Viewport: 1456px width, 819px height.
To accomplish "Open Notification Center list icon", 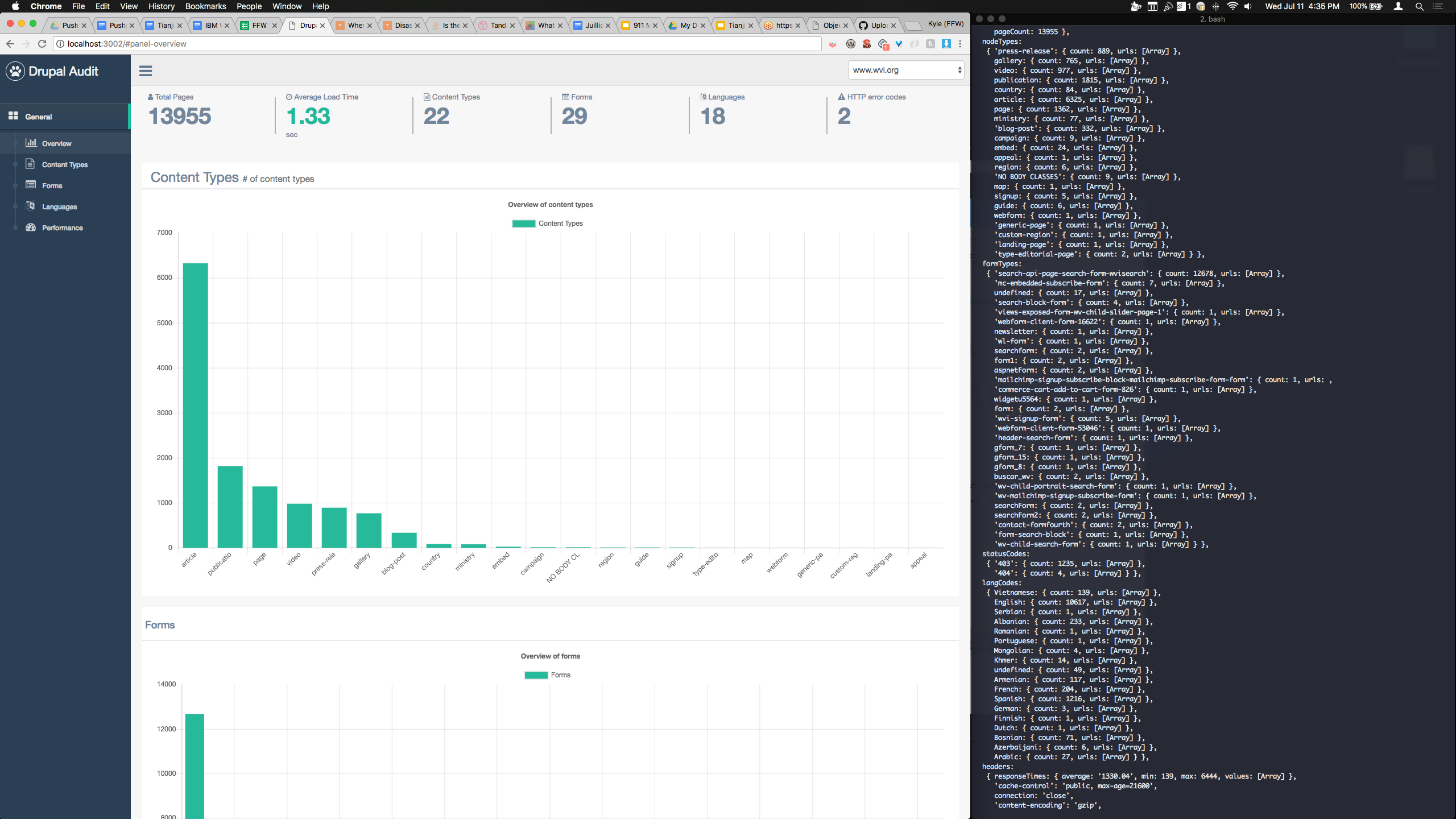I will pyautogui.click(x=1438, y=6).
